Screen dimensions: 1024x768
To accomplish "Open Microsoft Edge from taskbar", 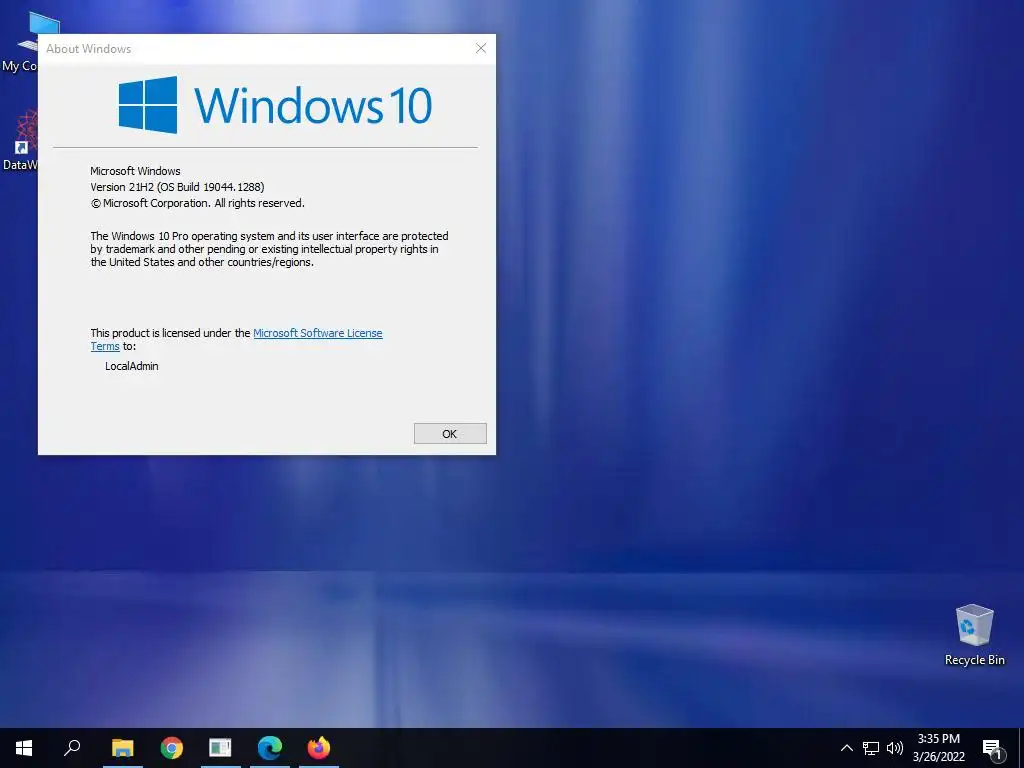I will point(270,748).
